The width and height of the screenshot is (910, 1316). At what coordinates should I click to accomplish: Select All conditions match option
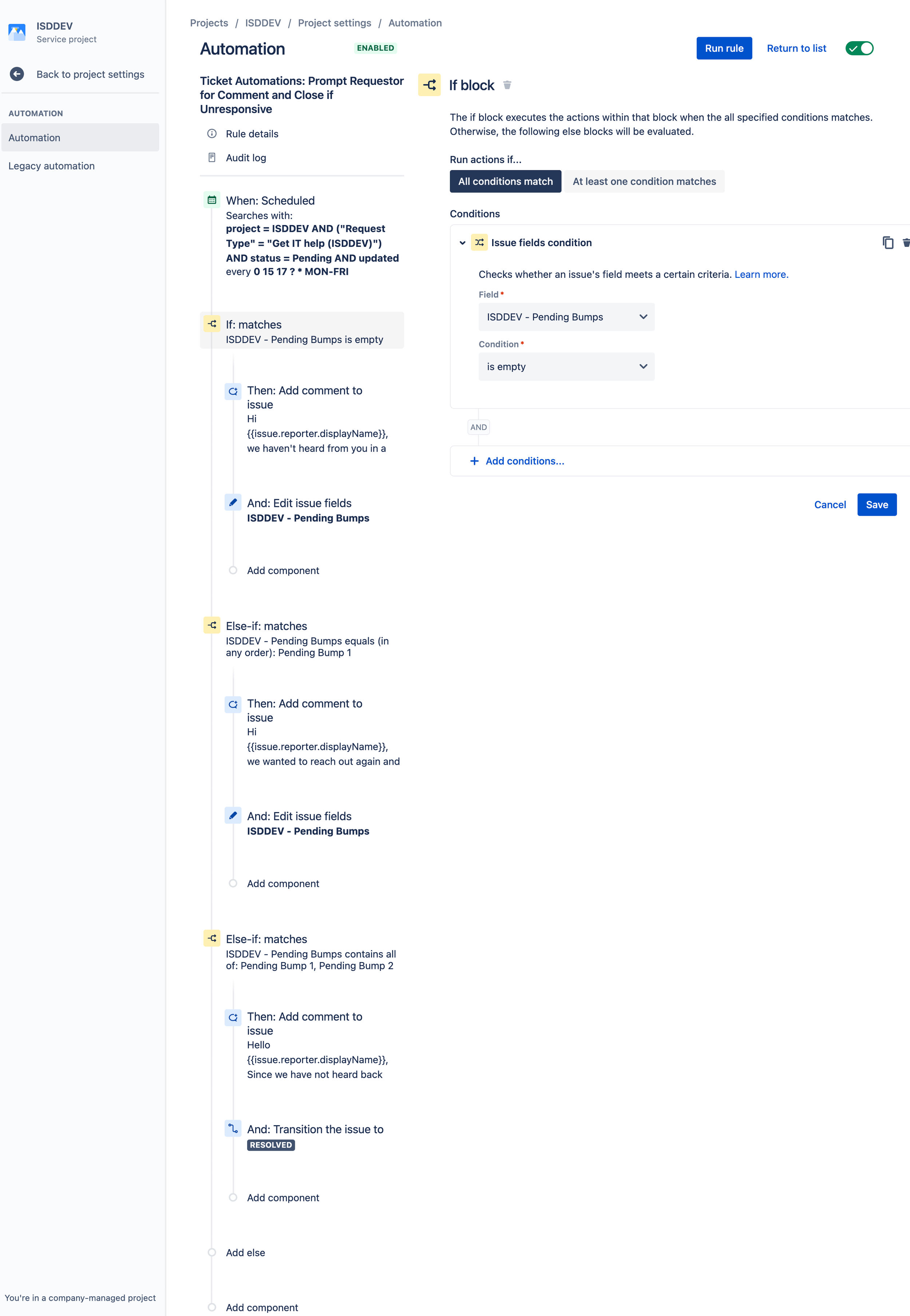[x=505, y=181]
